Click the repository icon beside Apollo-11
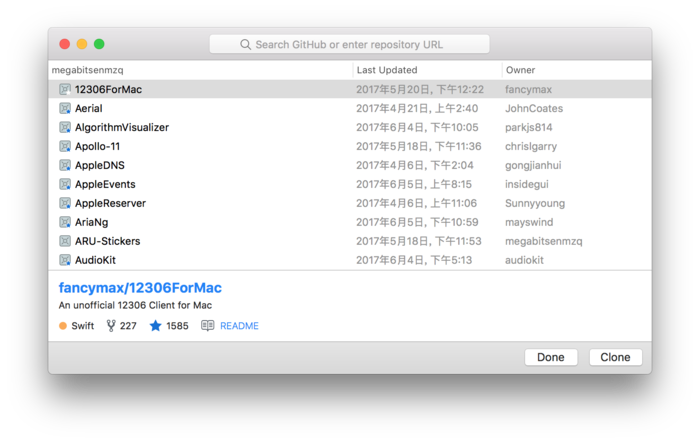 (x=65, y=146)
